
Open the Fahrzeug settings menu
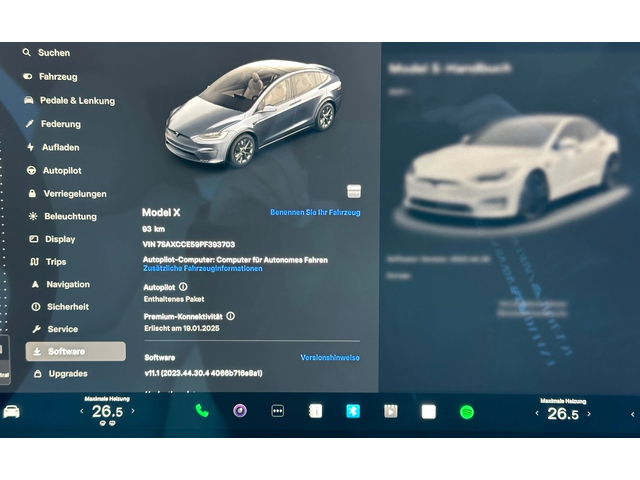coord(51,77)
